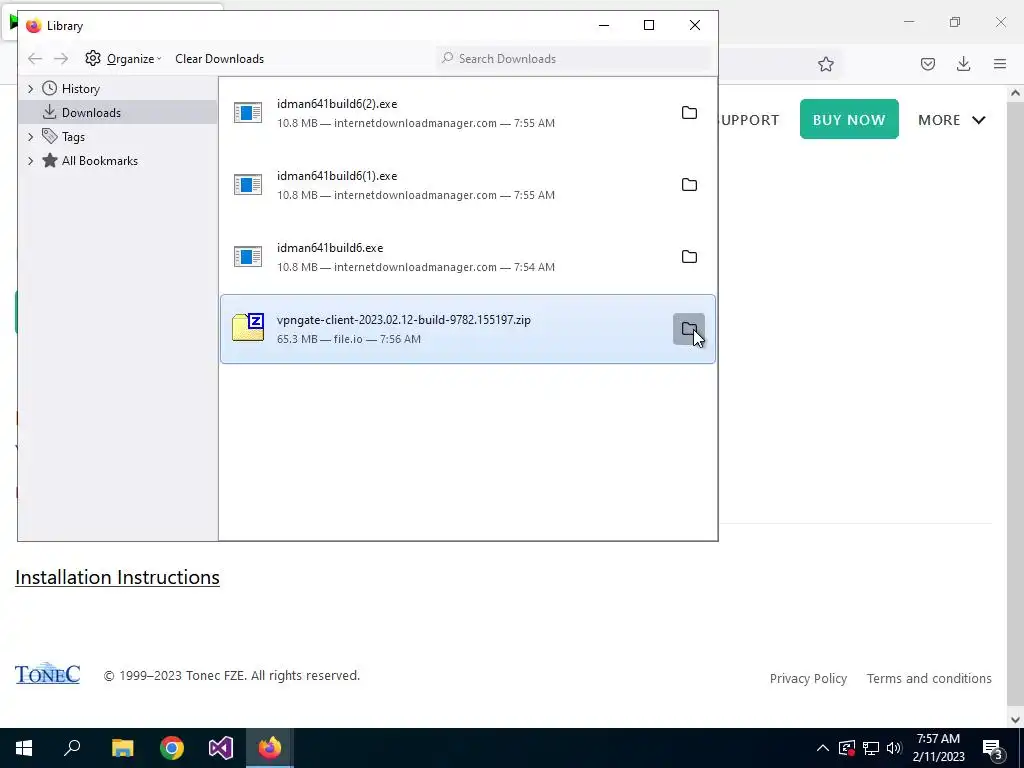Open the Installation Instructions link
This screenshot has height=768, width=1024.
click(x=118, y=577)
